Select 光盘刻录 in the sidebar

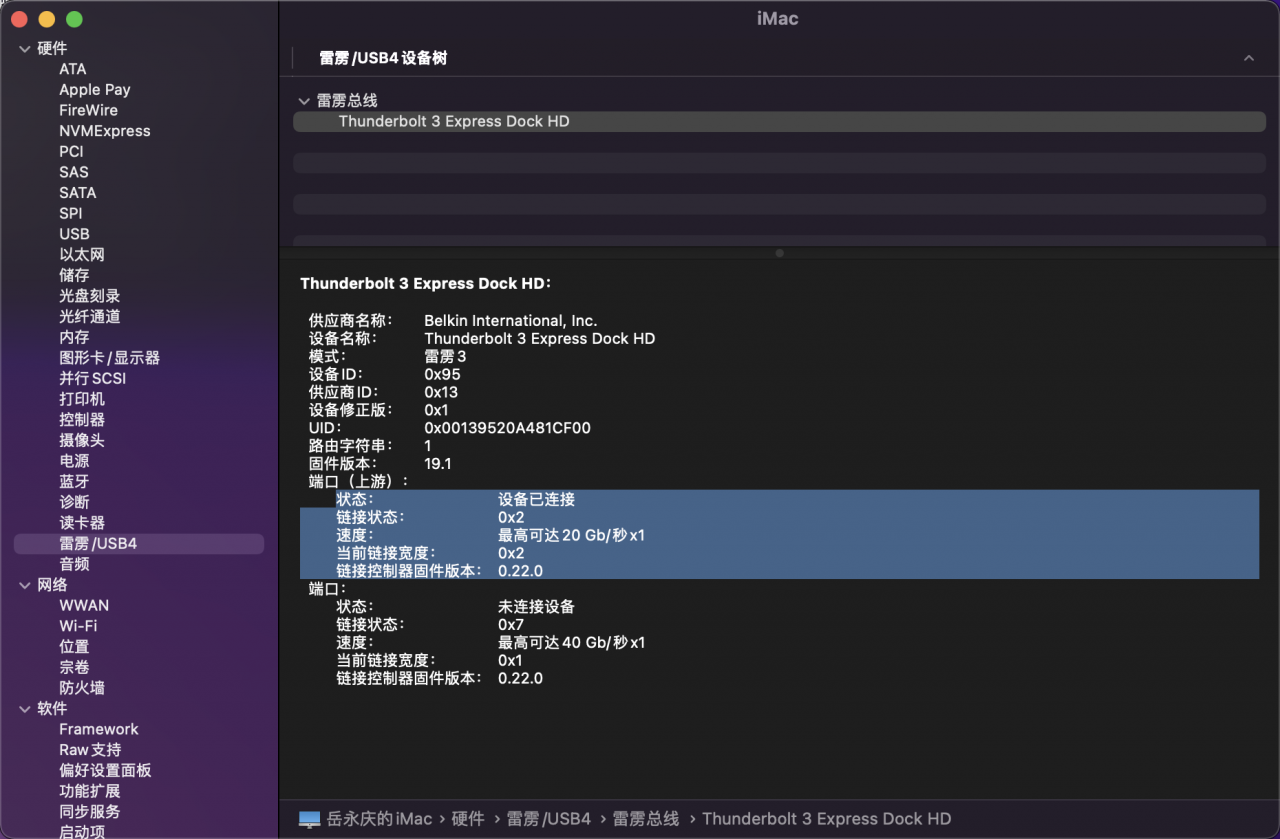click(x=90, y=296)
